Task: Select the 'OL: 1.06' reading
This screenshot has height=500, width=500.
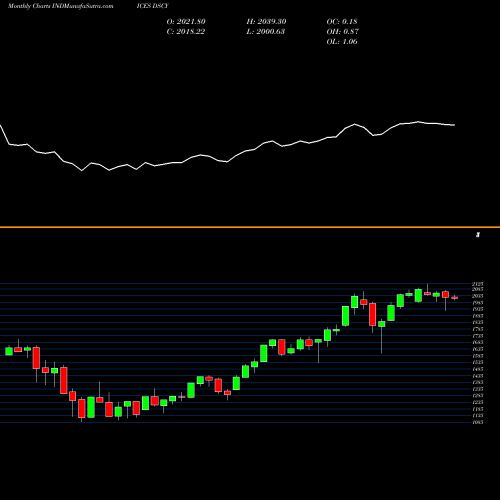Action: 342,42
